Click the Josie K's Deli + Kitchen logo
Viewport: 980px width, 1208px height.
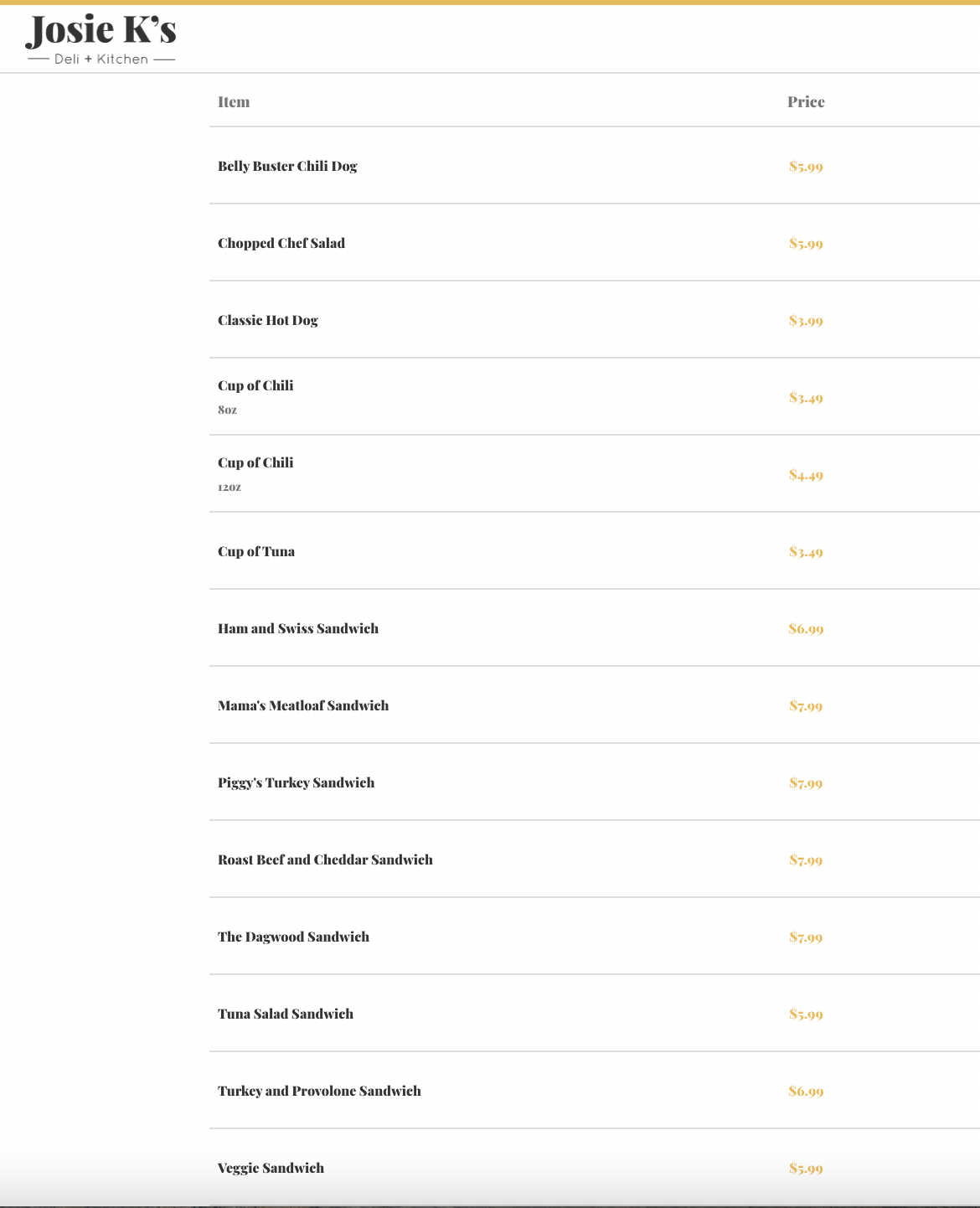(101, 39)
